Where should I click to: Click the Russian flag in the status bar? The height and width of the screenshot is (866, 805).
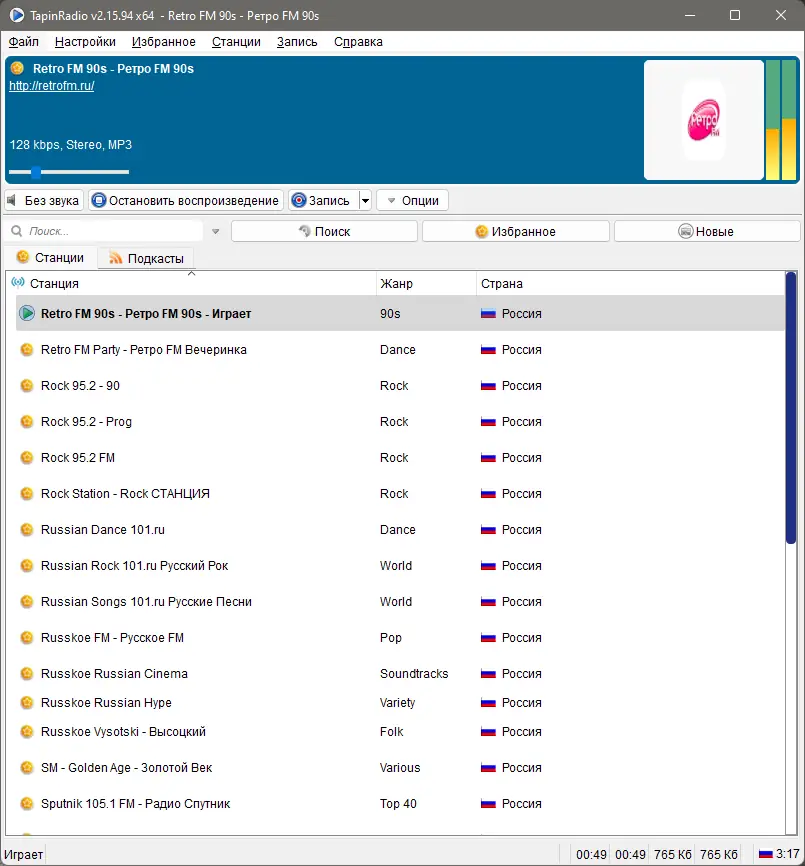(766, 854)
